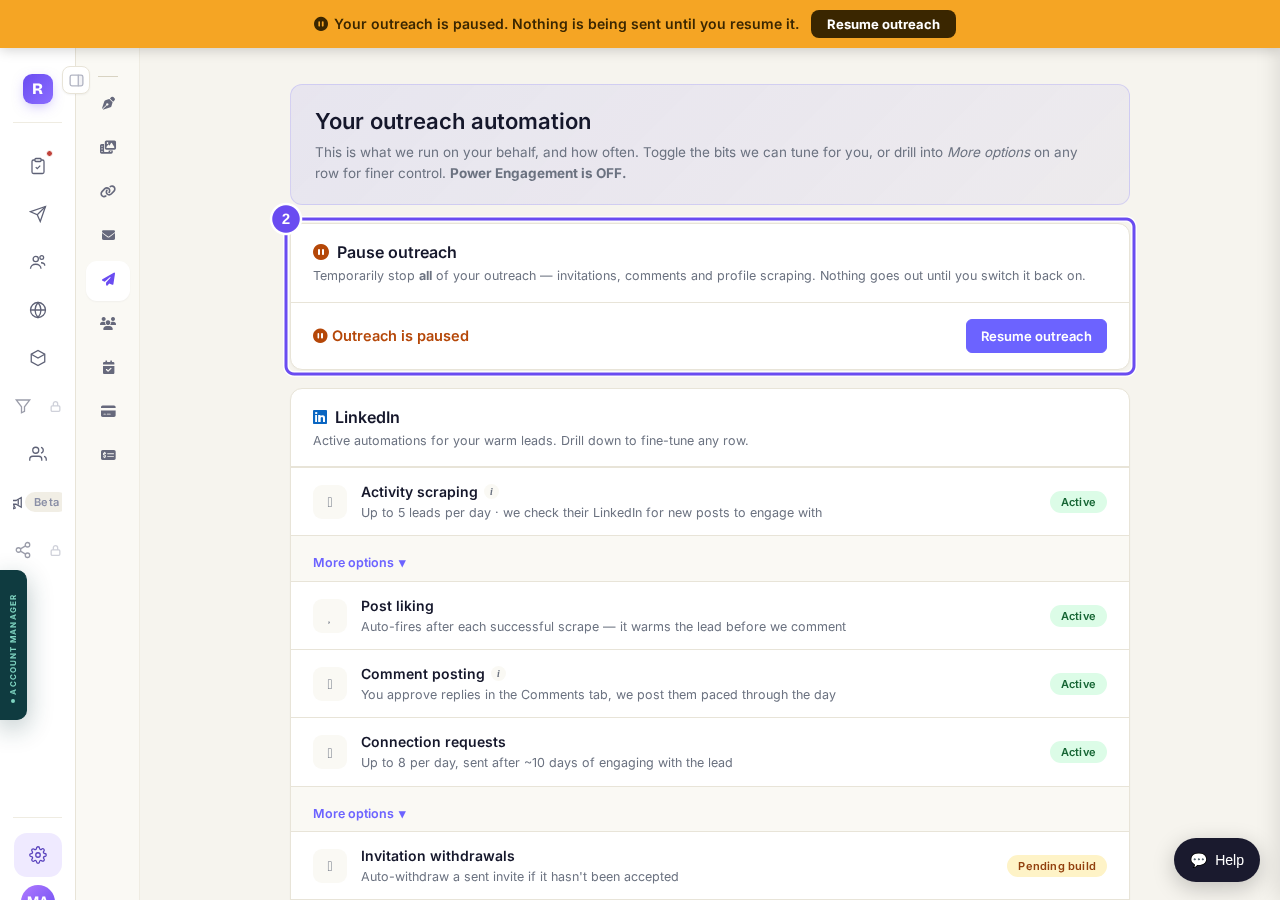The height and width of the screenshot is (900, 1280).
Task: Click the Comment posting row title
Action: tap(423, 674)
